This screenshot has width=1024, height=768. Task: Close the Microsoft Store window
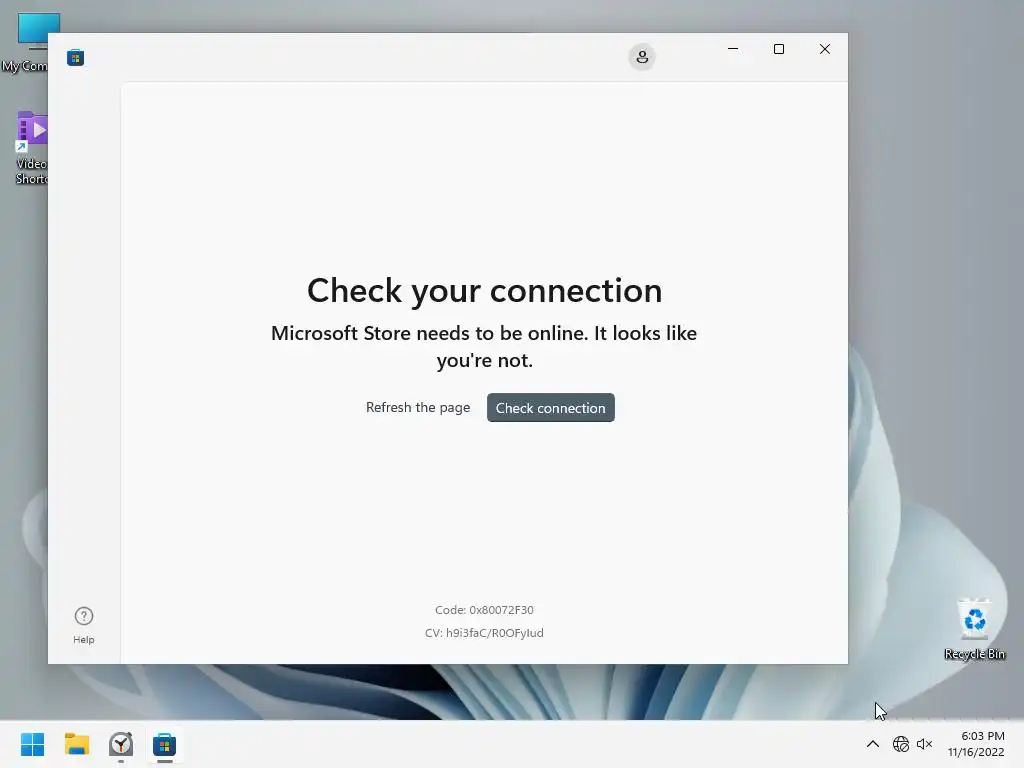[x=825, y=49]
